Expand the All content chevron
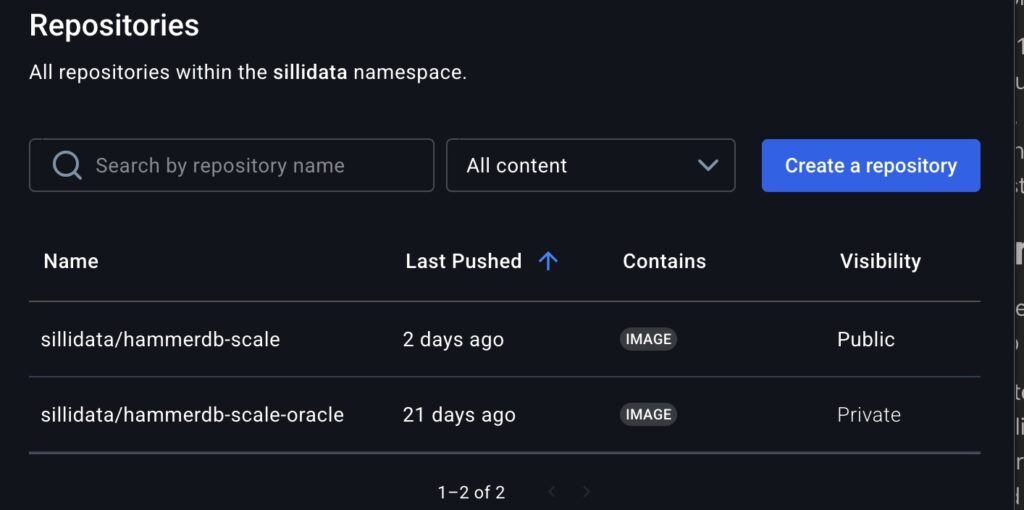The image size is (1024, 510). tap(708, 165)
